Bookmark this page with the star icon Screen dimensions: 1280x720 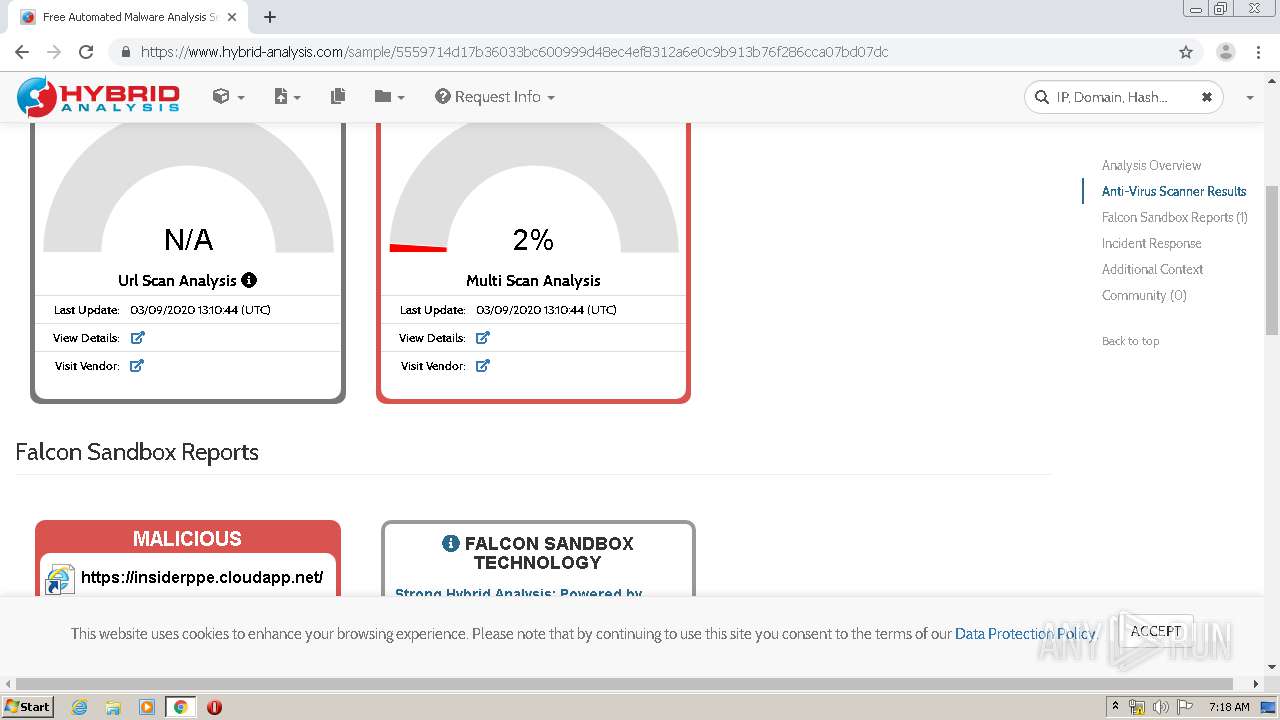coord(1186,52)
